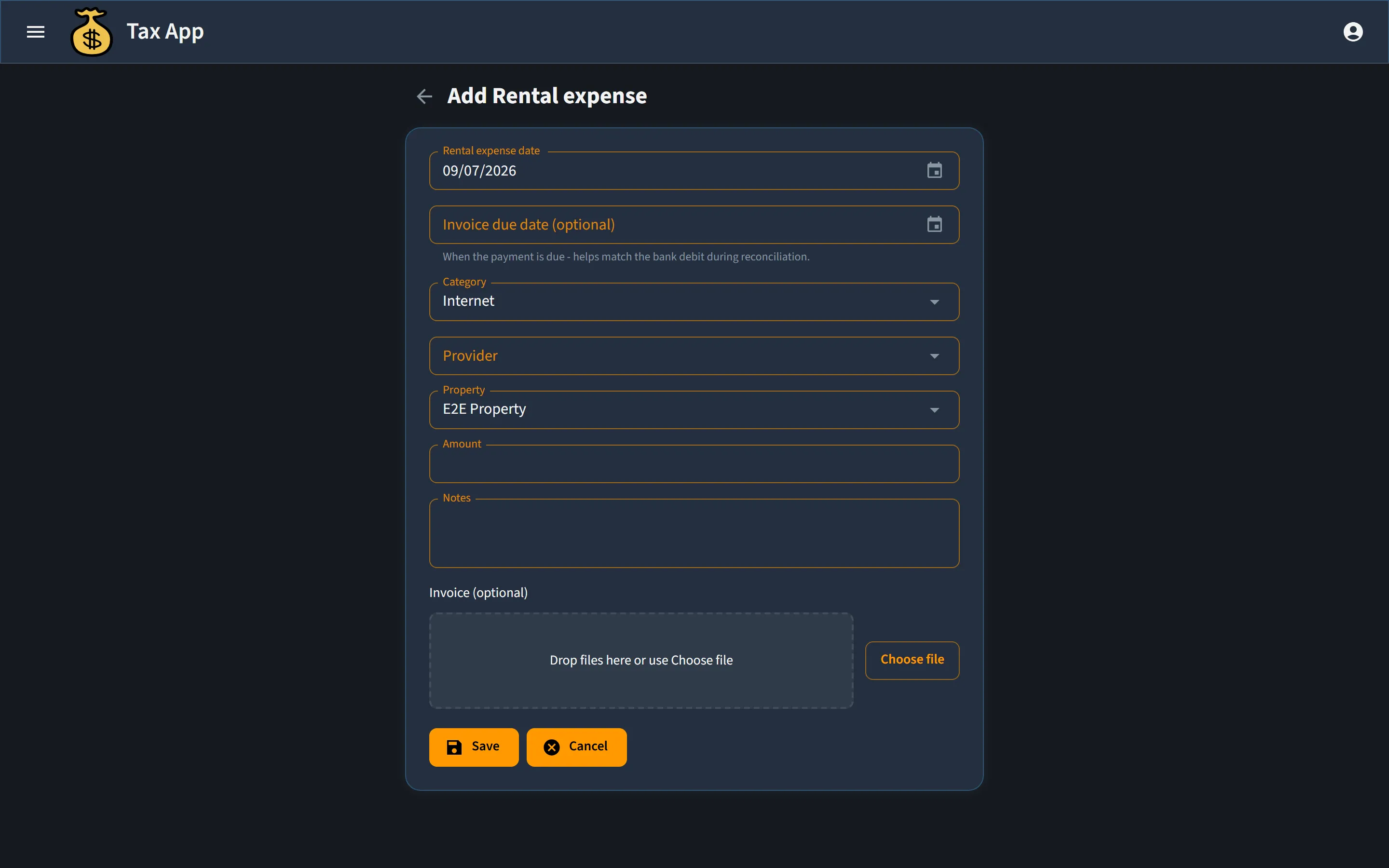Viewport: 1389px width, 868px height.
Task: Open calendar picker for Rental expense date
Action: coord(934,171)
